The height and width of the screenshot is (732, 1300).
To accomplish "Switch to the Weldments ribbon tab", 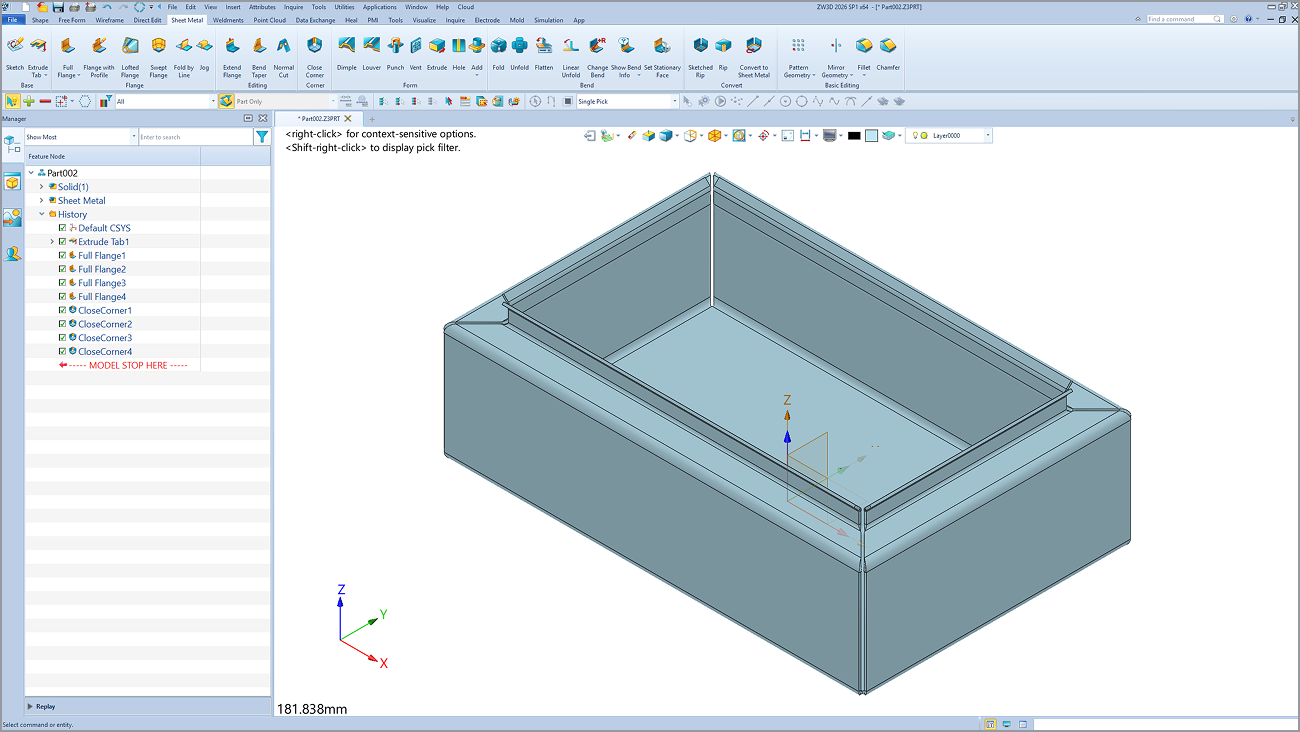I will point(228,20).
